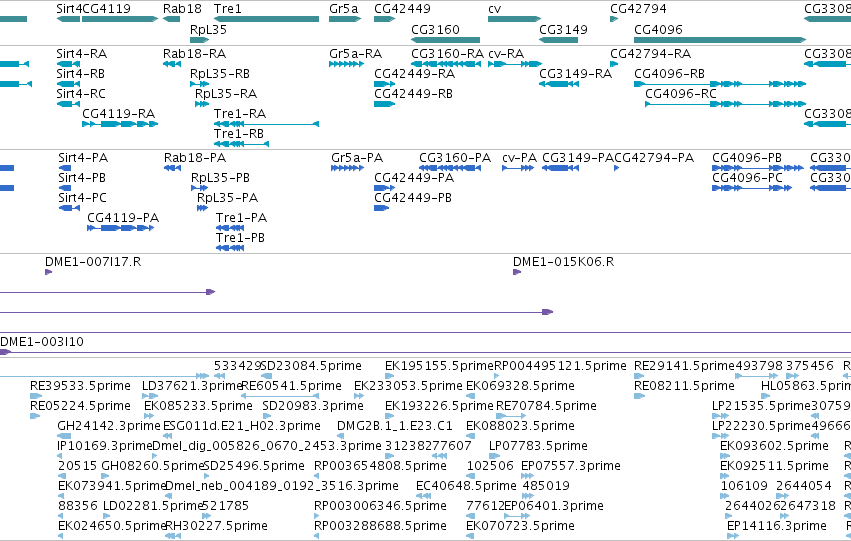
Task: Select the LP07783.5prime EST label
Action: click(x=538, y=446)
